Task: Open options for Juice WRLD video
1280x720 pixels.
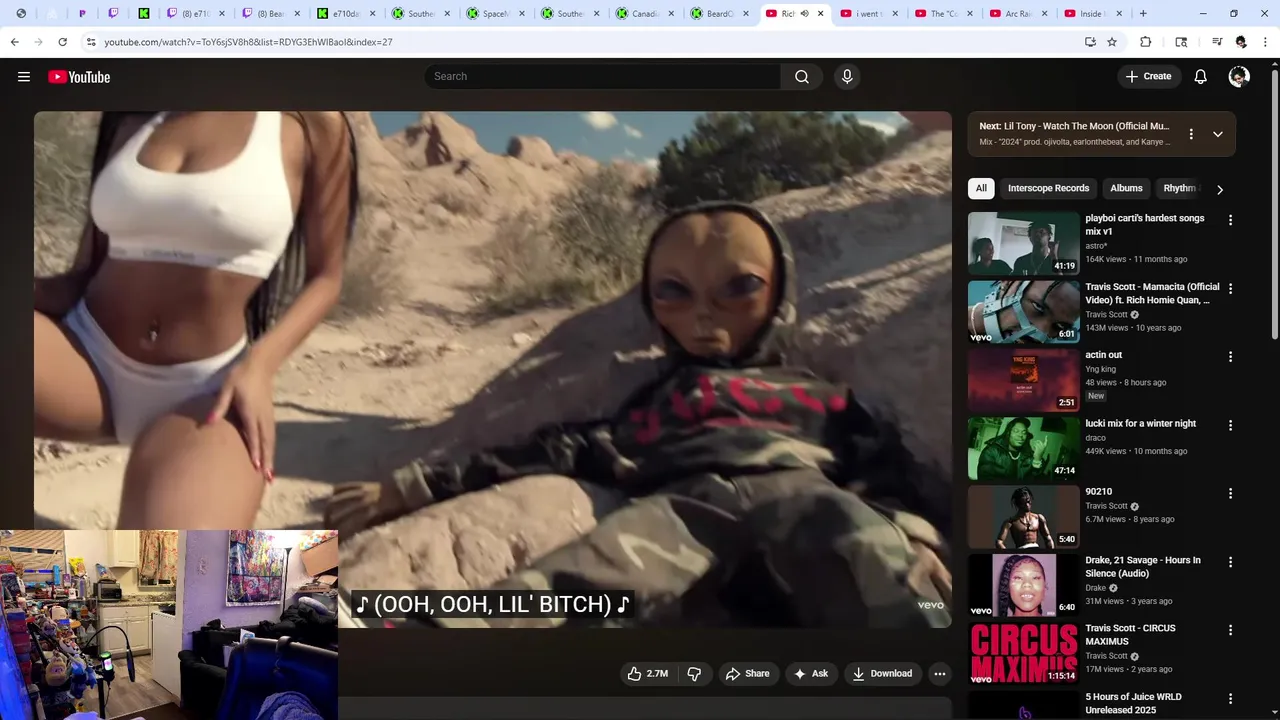Action: (1230, 698)
